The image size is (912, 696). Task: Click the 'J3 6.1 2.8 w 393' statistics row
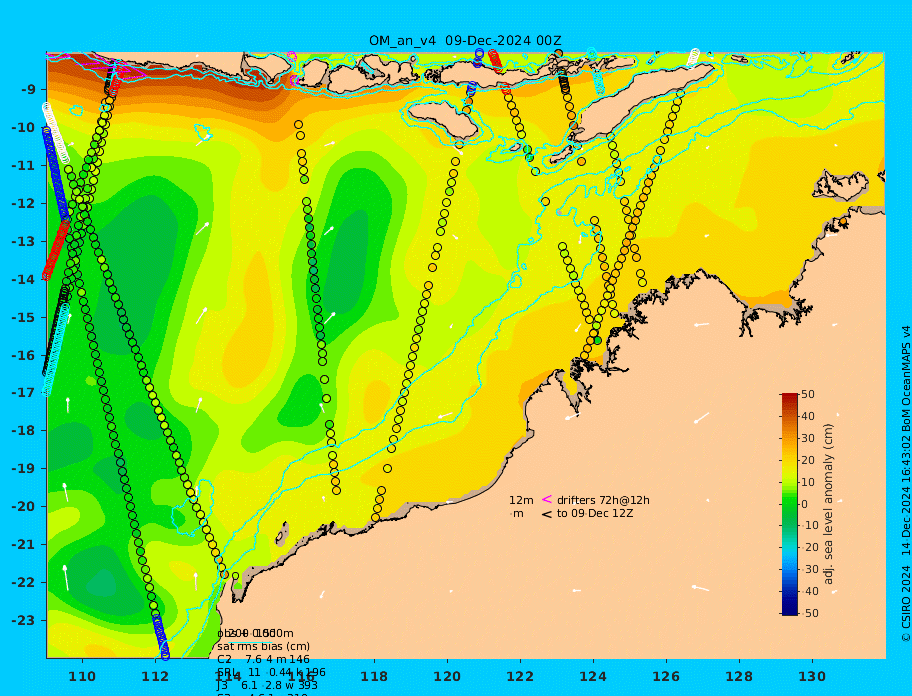coord(265,685)
